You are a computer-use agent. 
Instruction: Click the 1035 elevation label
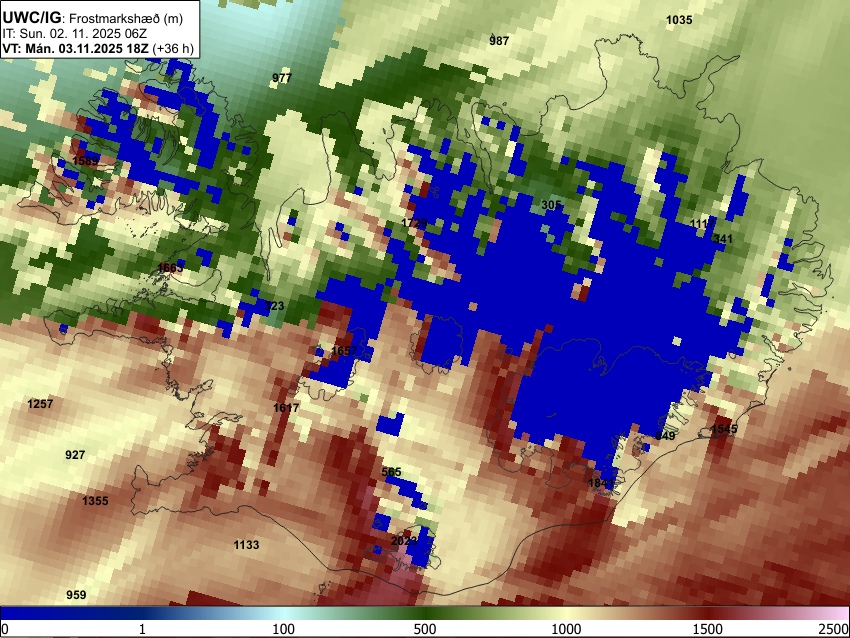click(679, 20)
